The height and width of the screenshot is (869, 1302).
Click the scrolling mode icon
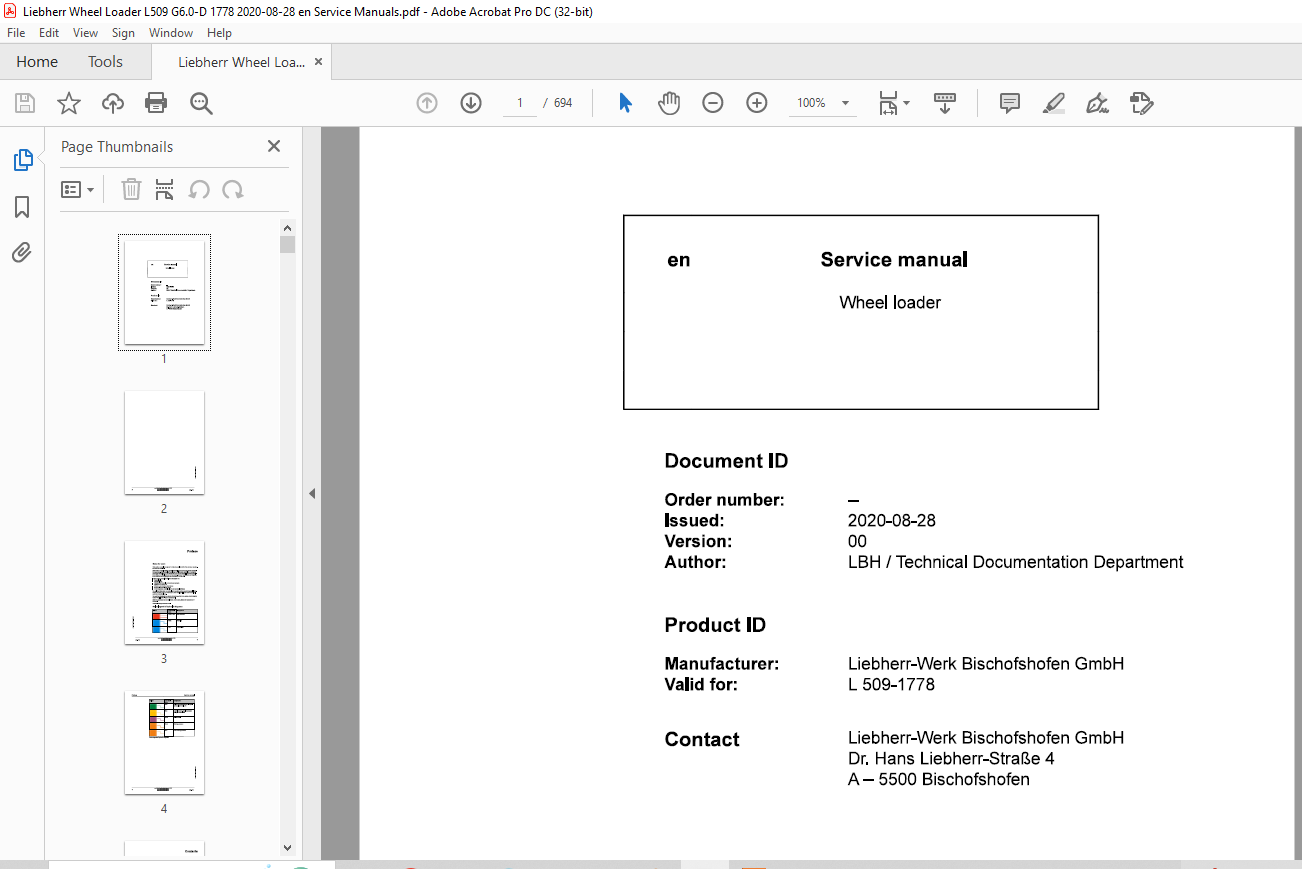point(945,103)
